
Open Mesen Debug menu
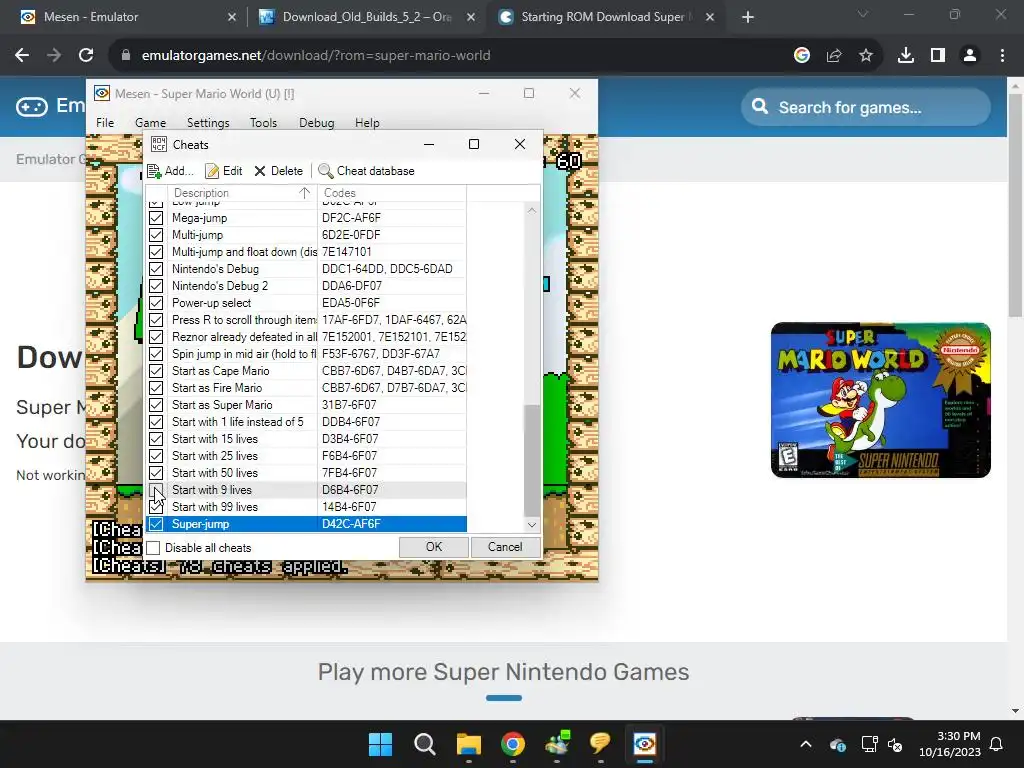click(317, 123)
